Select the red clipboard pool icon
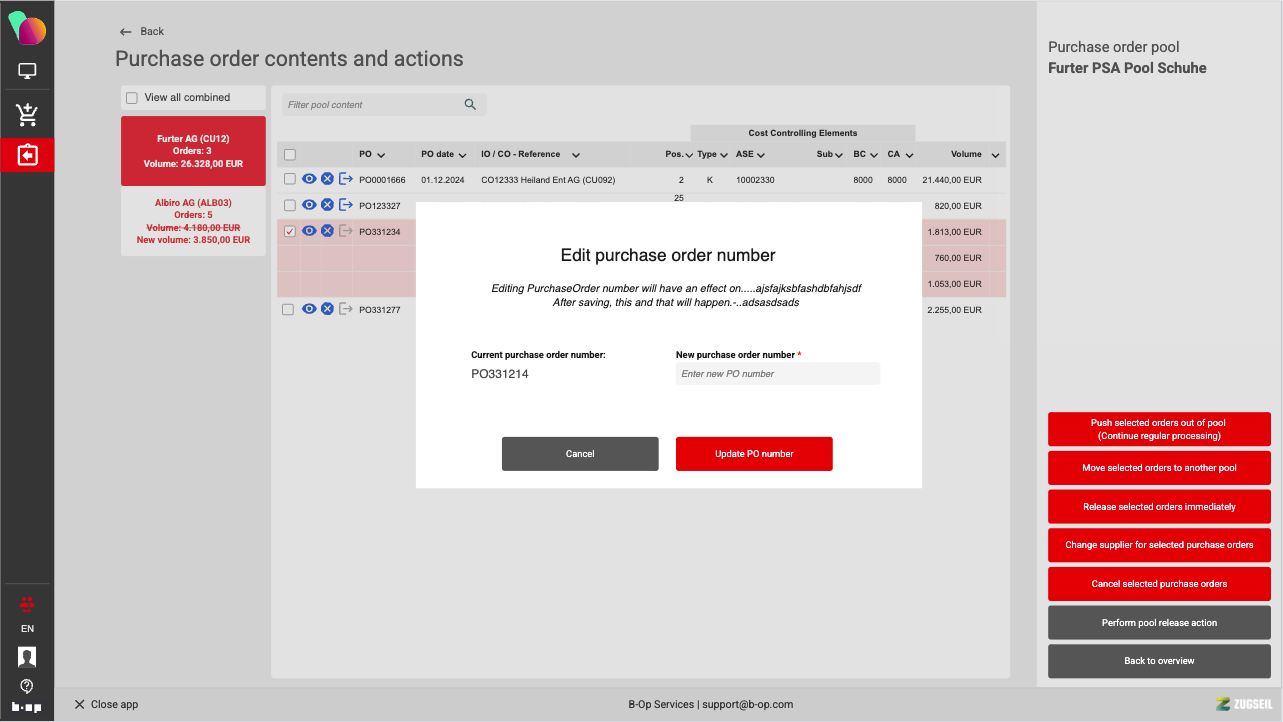The image size is (1283, 722). point(27,155)
